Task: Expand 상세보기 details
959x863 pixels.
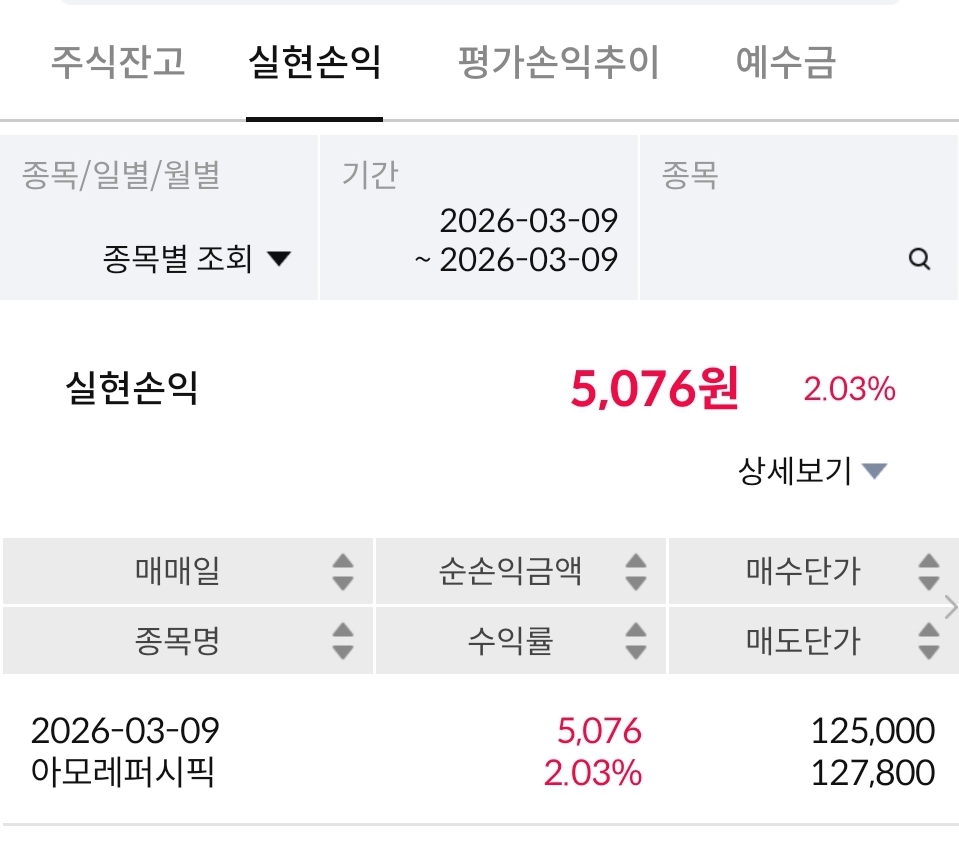Action: click(812, 470)
